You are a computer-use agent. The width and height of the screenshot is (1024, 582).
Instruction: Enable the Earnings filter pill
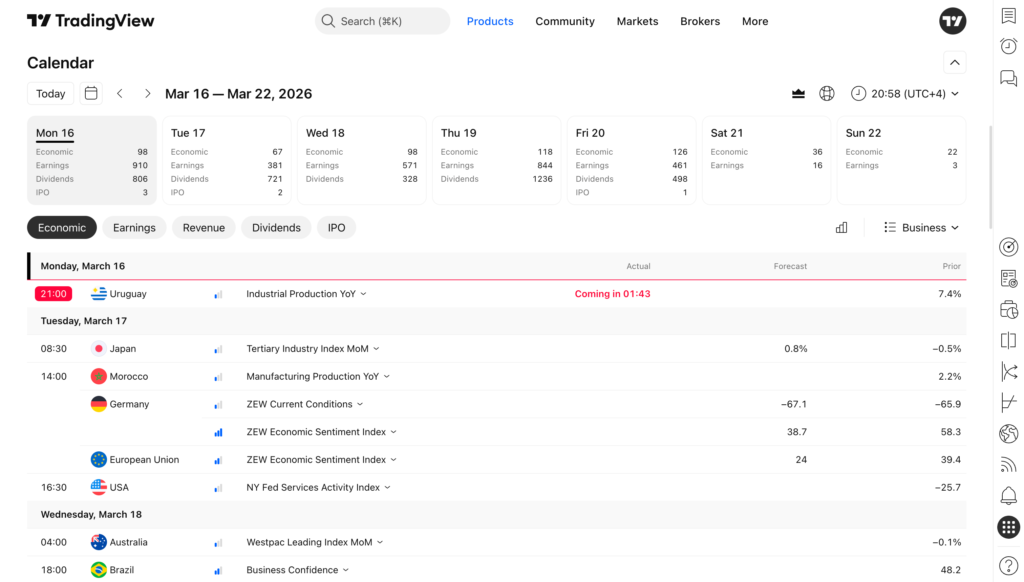(134, 227)
